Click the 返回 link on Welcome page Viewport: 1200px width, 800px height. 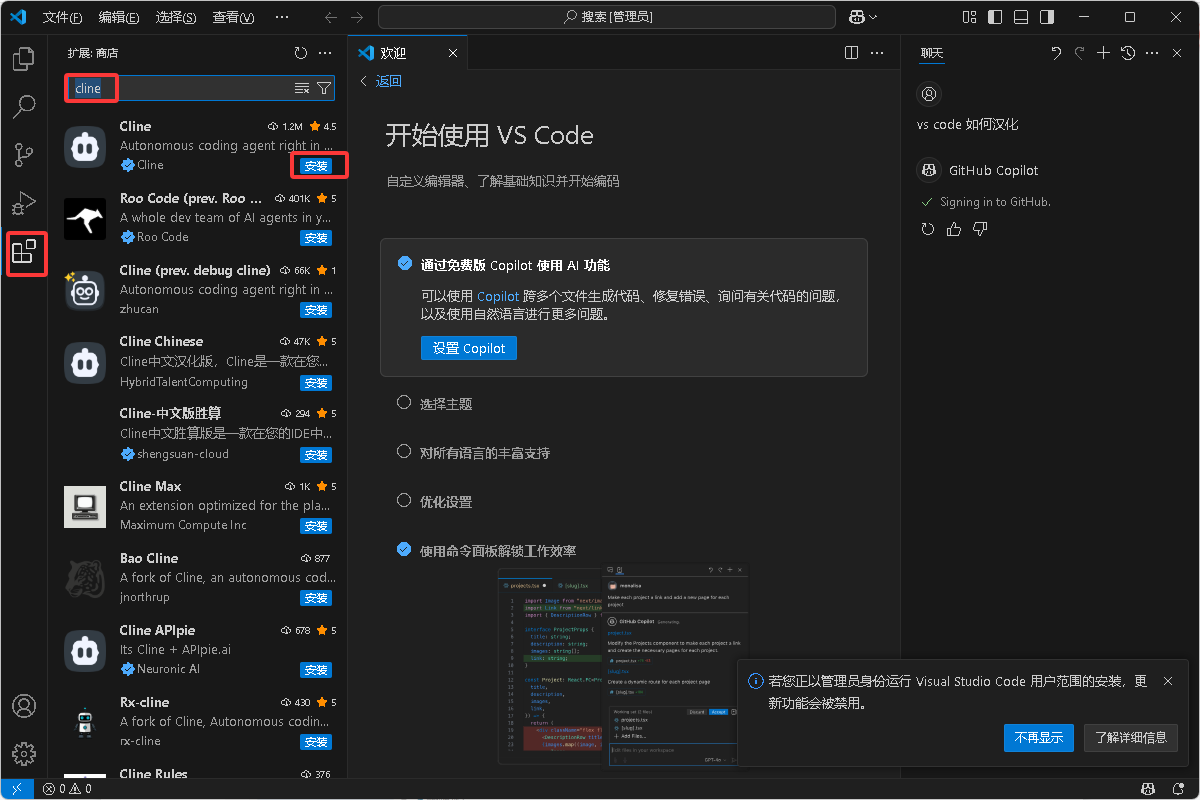pos(381,81)
